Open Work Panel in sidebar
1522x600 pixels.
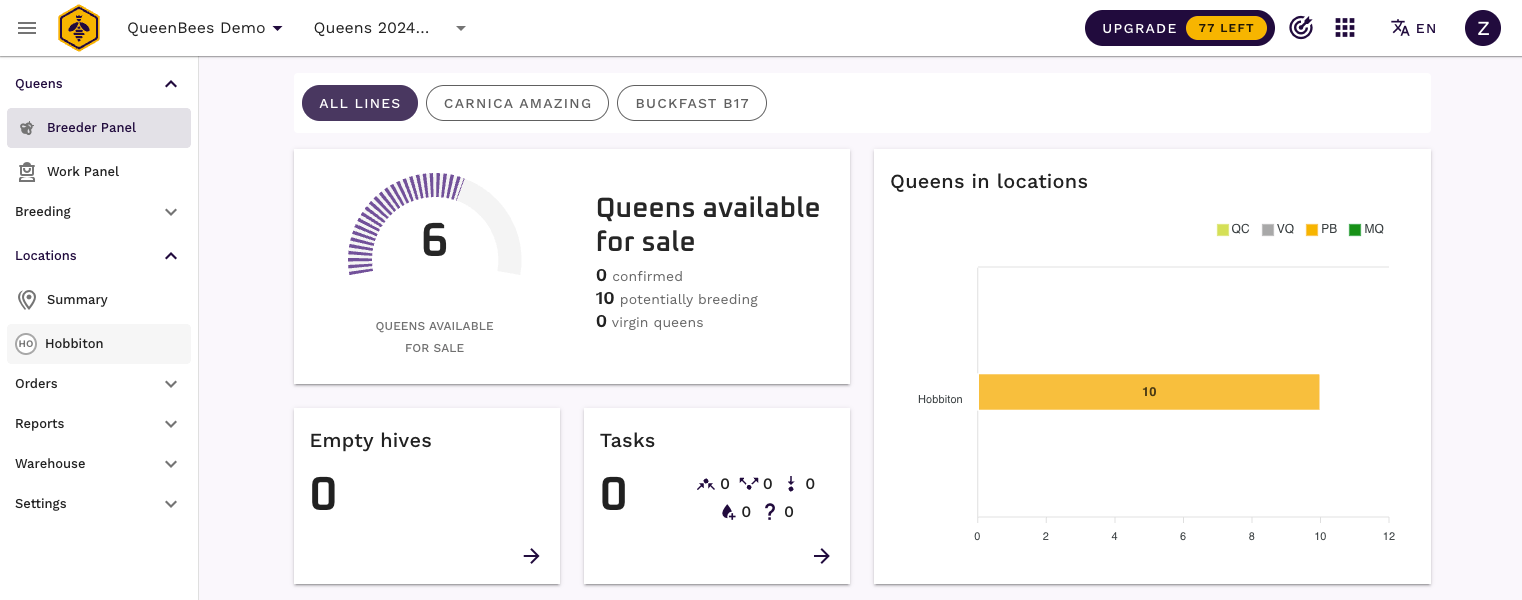tap(83, 172)
